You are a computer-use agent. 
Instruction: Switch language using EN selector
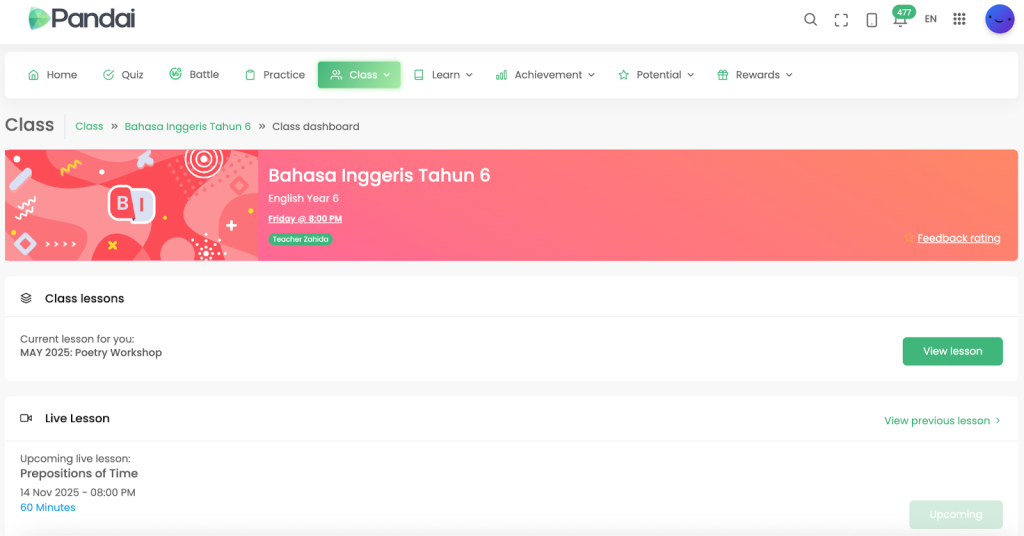click(x=930, y=19)
